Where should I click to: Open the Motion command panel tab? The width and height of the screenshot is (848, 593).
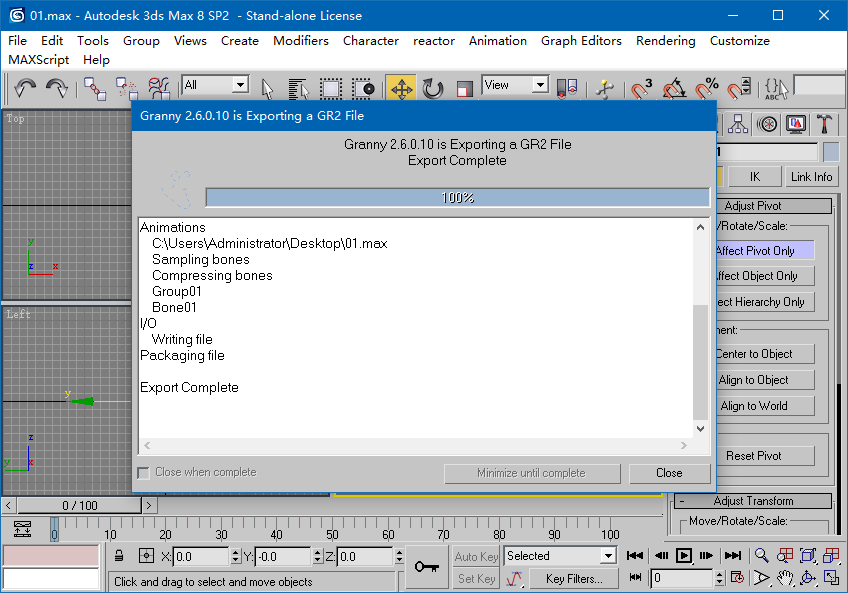[x=767, y=124]
